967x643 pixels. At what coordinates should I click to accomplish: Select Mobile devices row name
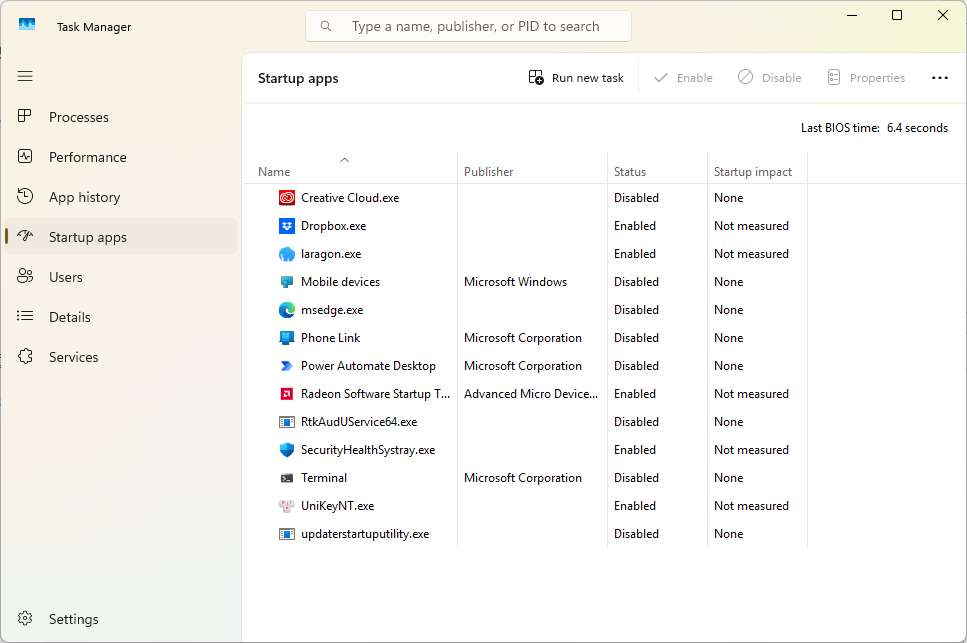[x=340, y=282]
